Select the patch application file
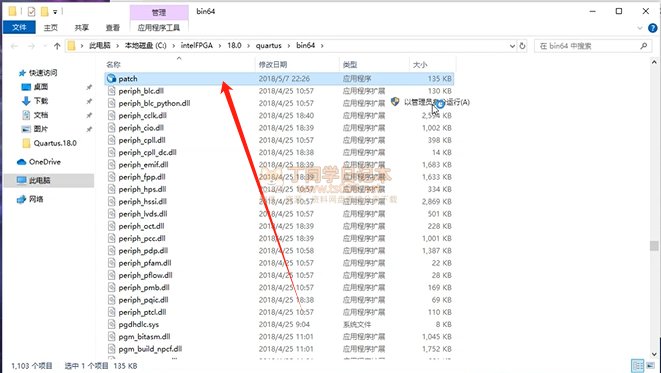This screenshot has height=373, width=661. [279, 78]
